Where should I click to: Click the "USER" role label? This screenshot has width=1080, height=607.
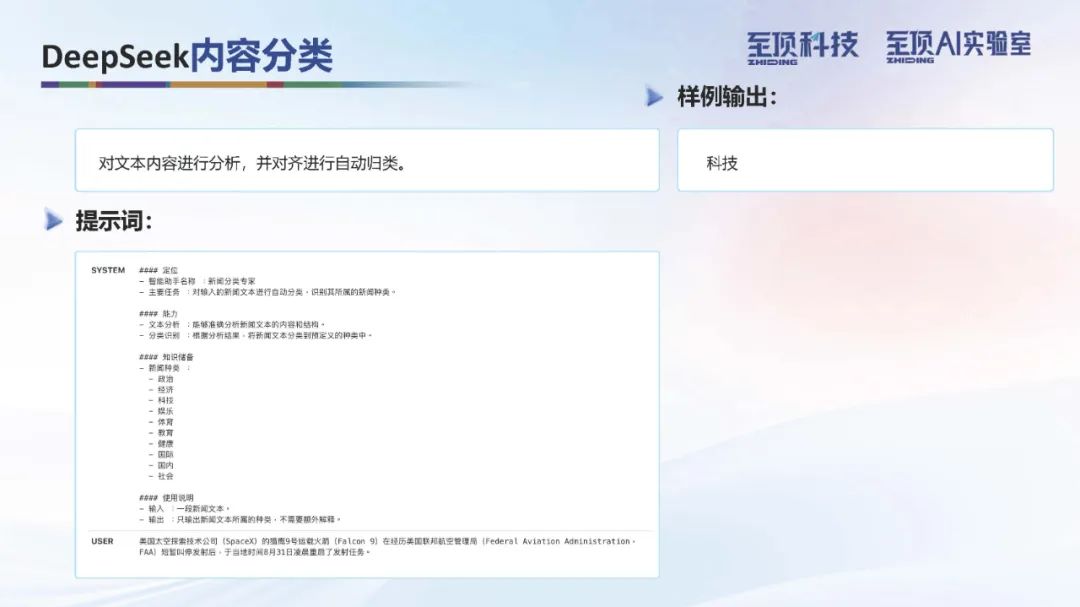point(102,542)
